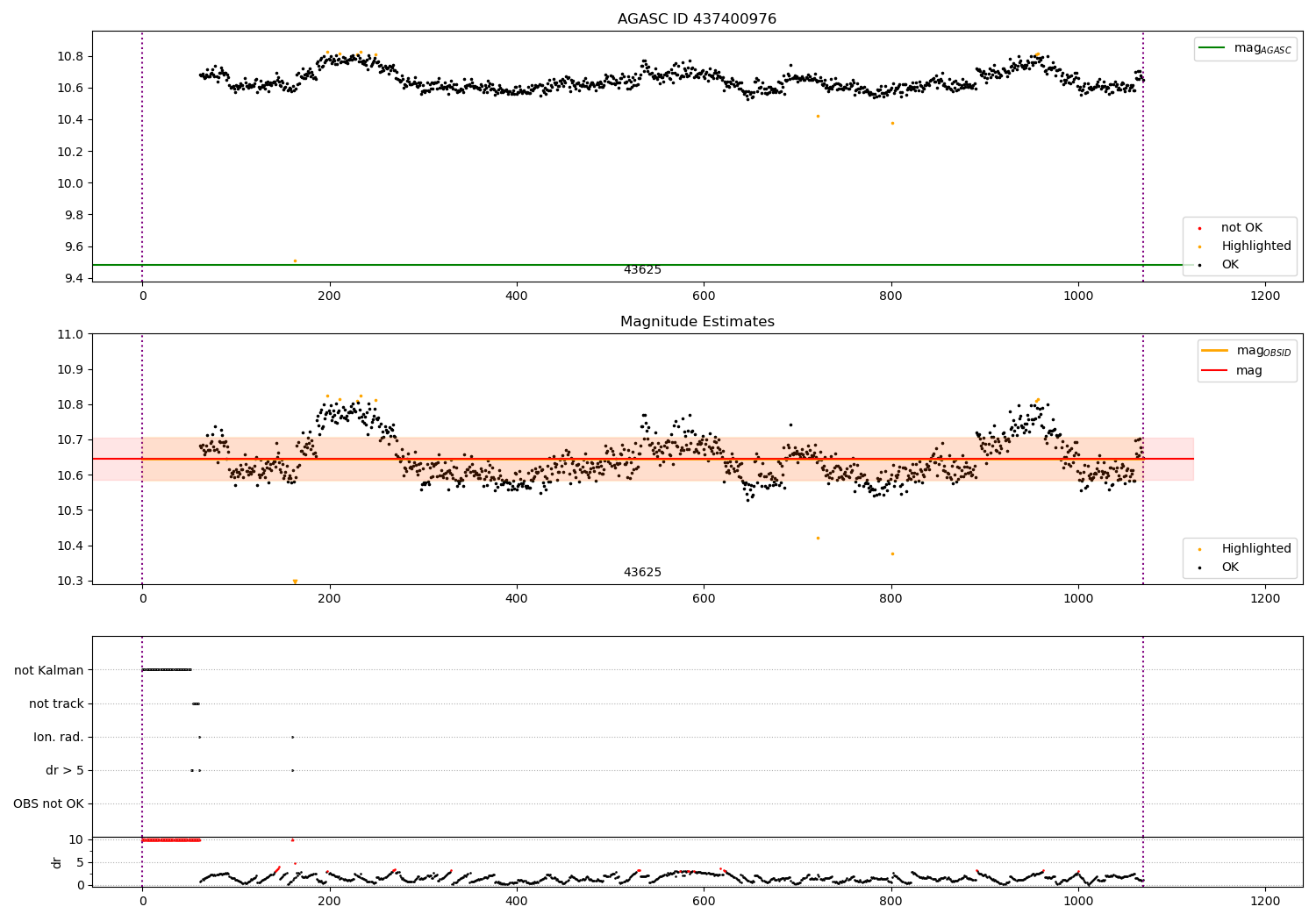Click the orange triangle marker at bottom of middle plot
The image size is (1316, 921).
tap(295, 582)
